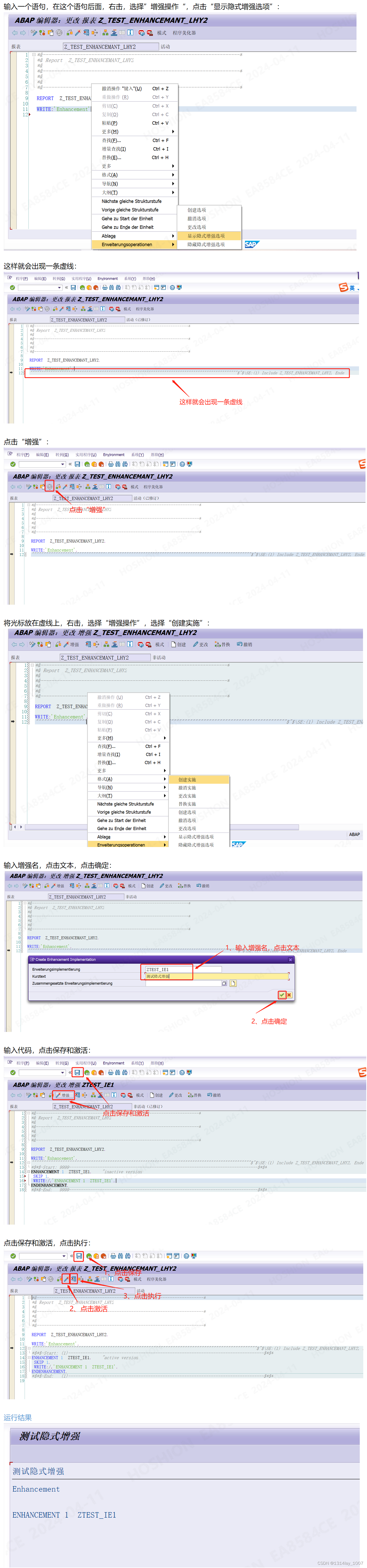The width and height of the screenshot is (367, 1568).
Task: Click Find binoculars icon in 虚线 screenshot toolbar
Action: click(112, 287)
